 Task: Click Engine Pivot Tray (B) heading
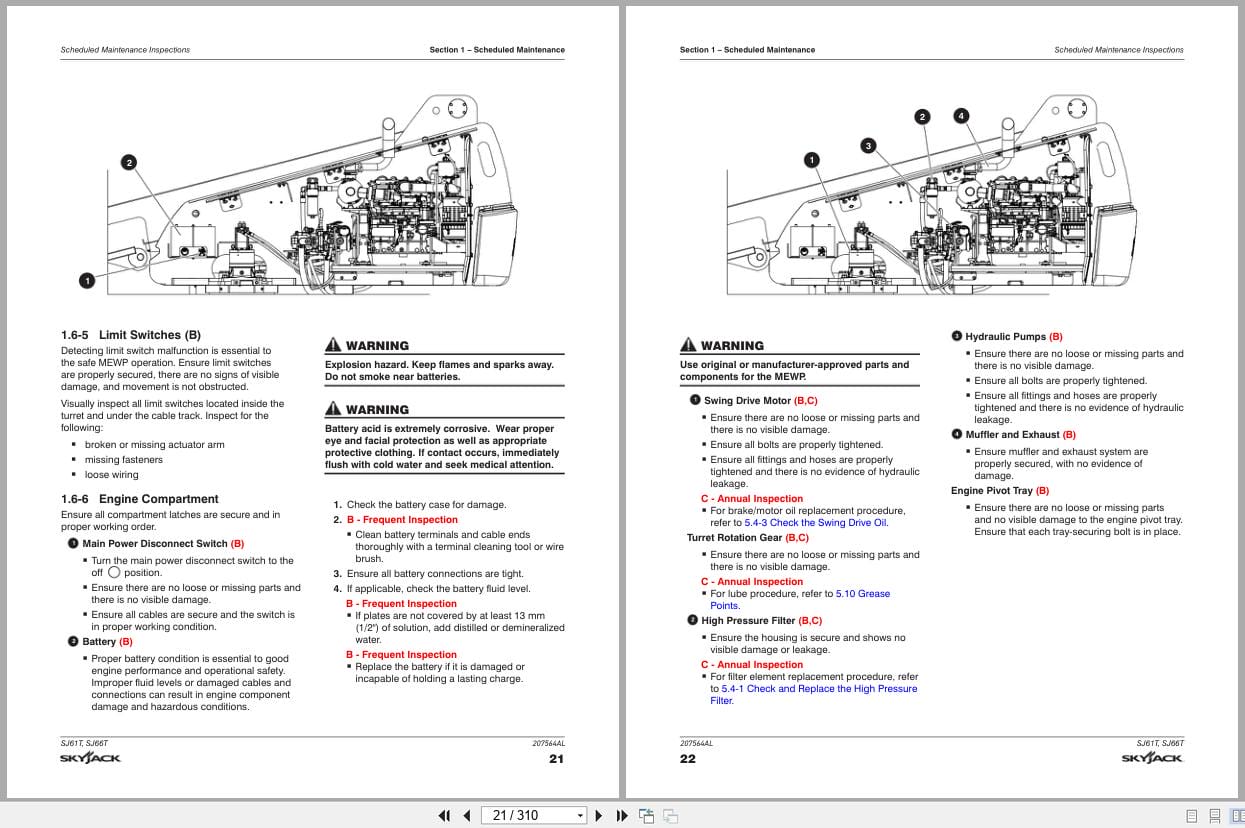[1000, 491]
